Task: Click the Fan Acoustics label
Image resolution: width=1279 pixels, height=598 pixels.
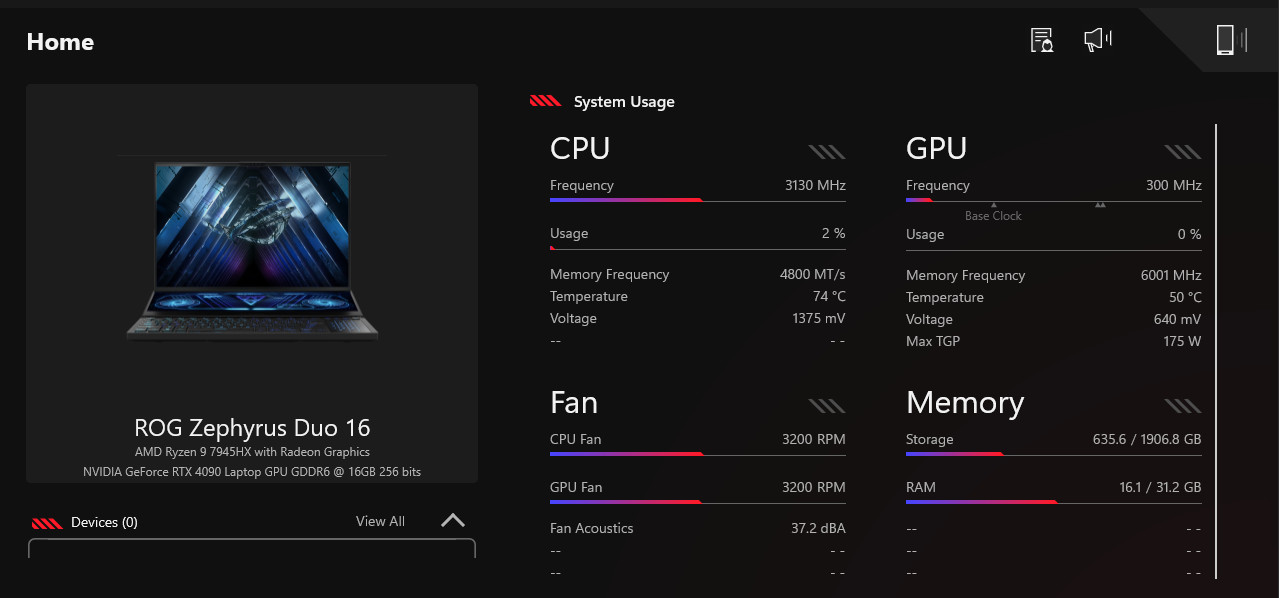Action: click(x=592, y=528)
